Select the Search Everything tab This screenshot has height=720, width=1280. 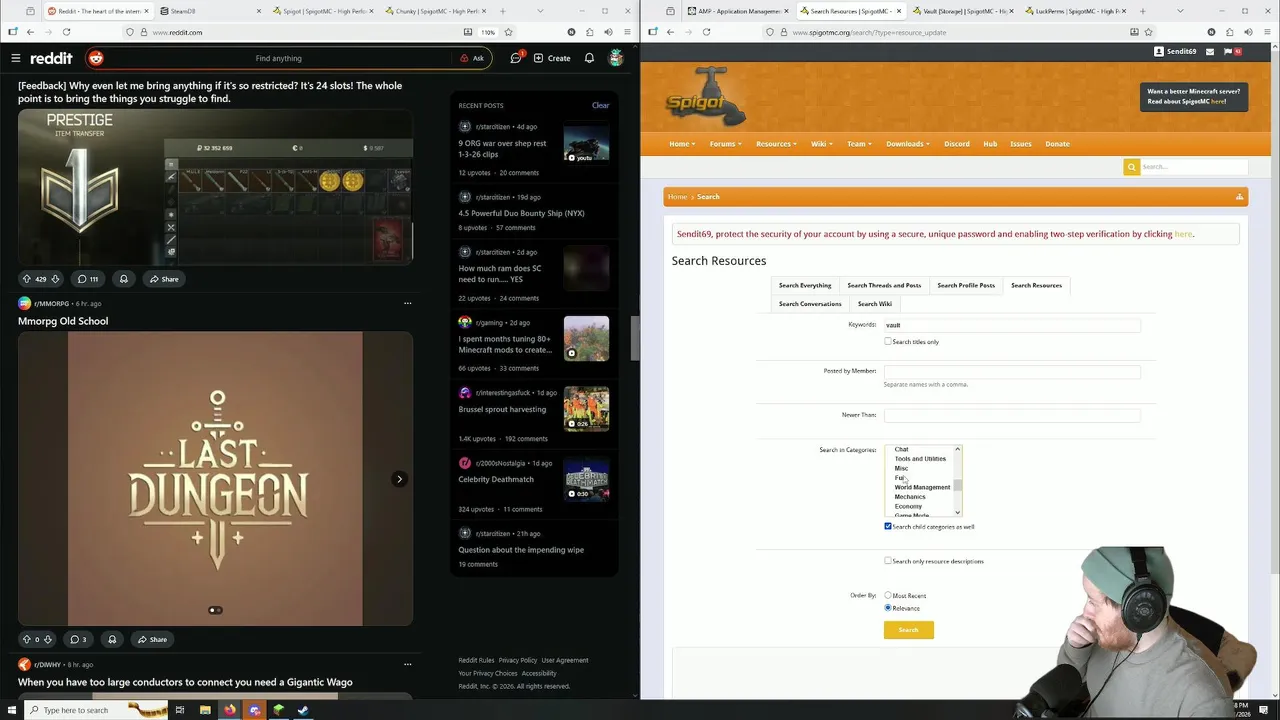pos(805,286)
